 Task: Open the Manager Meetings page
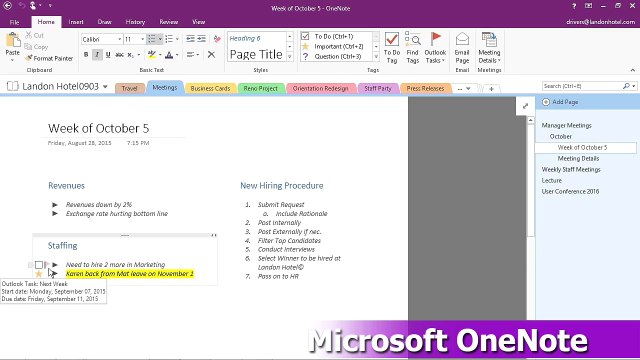[567, 125]
